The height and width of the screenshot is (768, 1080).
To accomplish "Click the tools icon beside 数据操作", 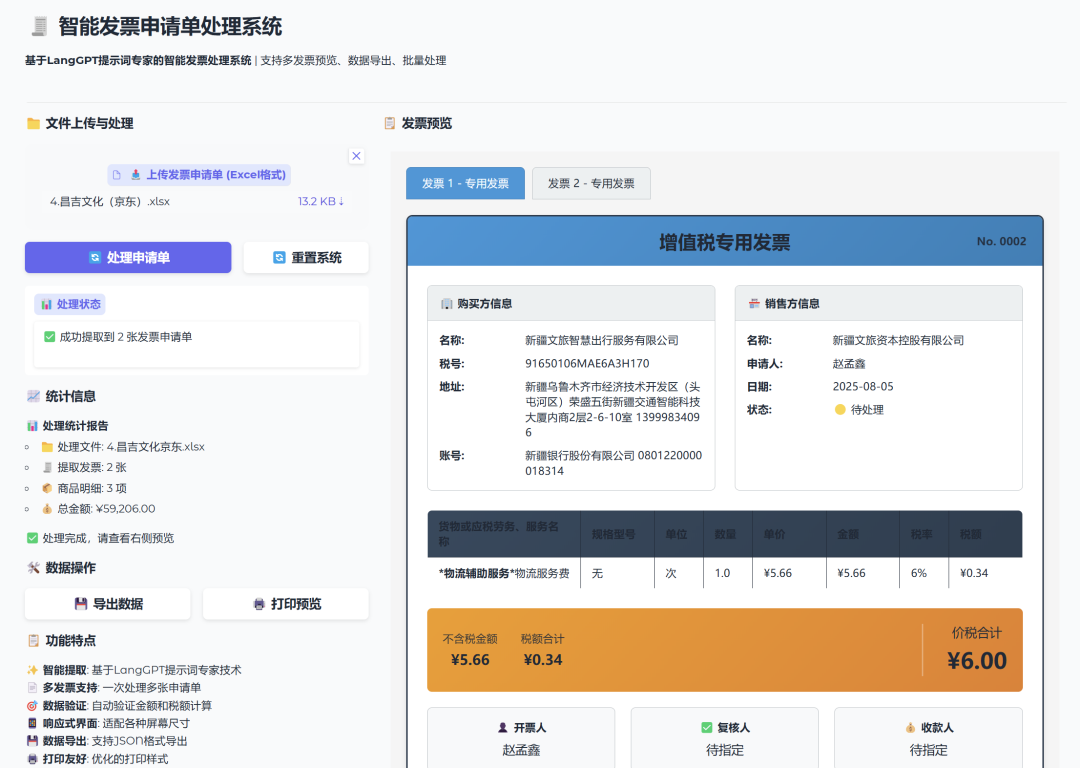I will pyautogui.click(x=33, y=568).
